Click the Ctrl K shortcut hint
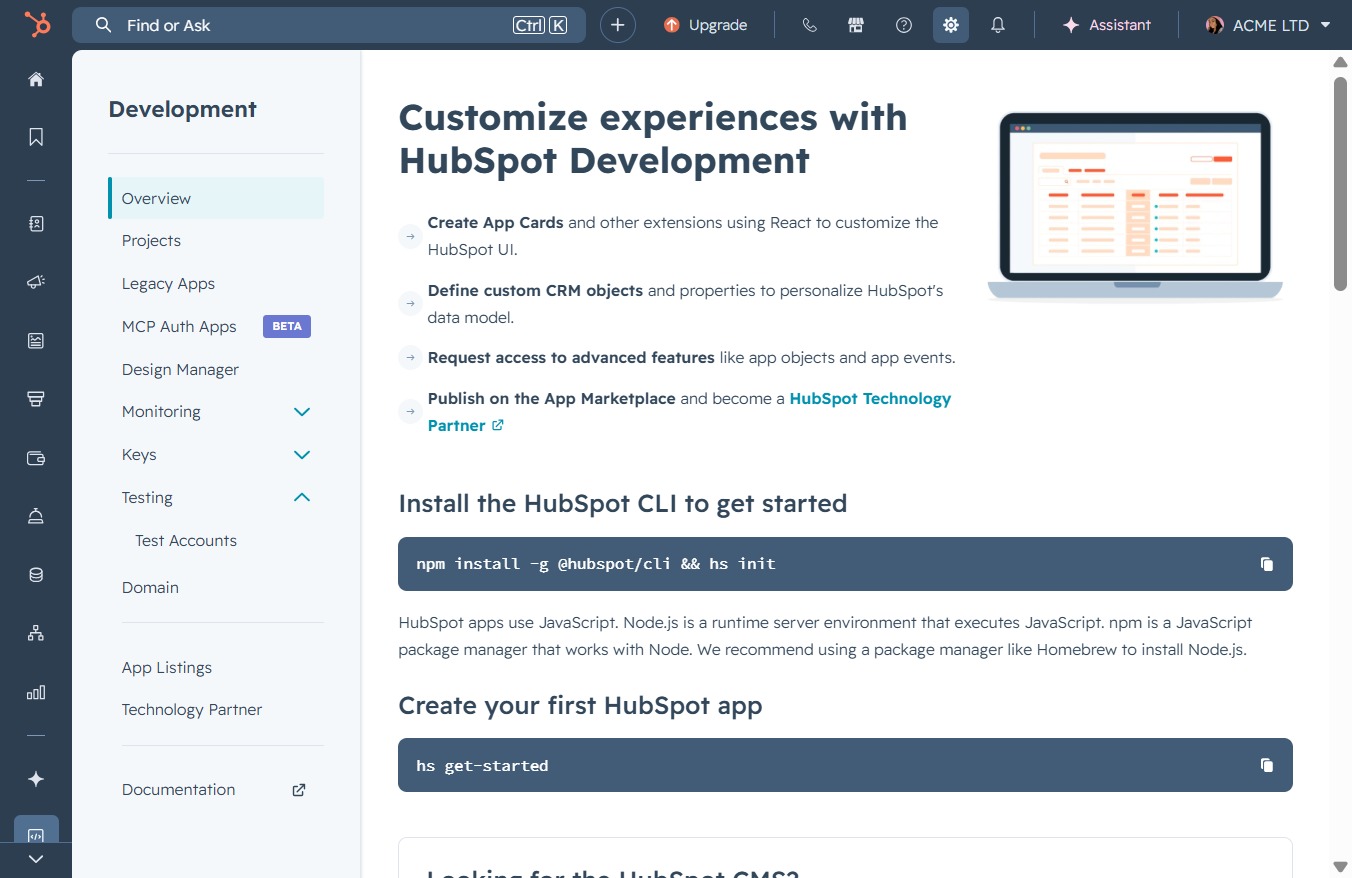The height and width of the screenshot is (878, 1352). pos(540,25)
